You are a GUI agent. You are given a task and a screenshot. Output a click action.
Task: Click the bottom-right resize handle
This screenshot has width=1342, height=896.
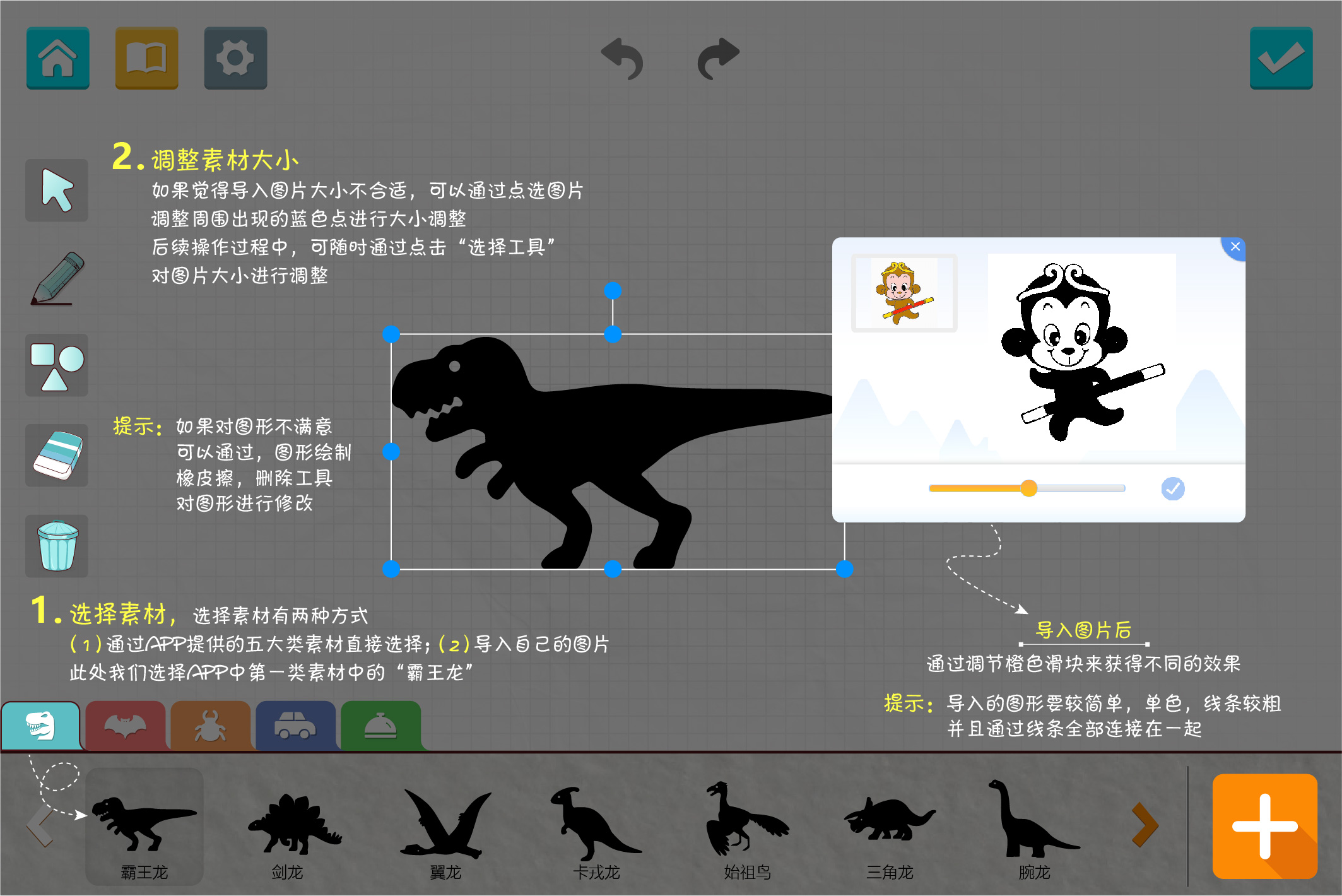tap(845, 569)
